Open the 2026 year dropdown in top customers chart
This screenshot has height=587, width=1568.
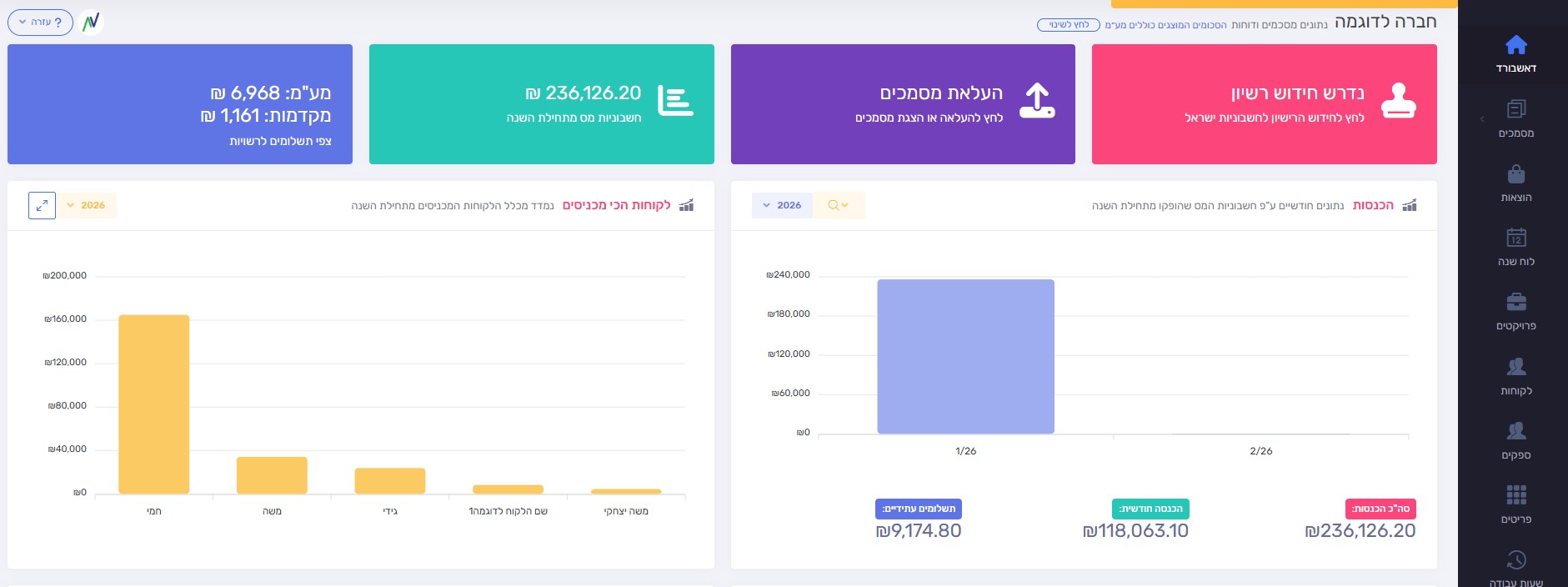87,205
